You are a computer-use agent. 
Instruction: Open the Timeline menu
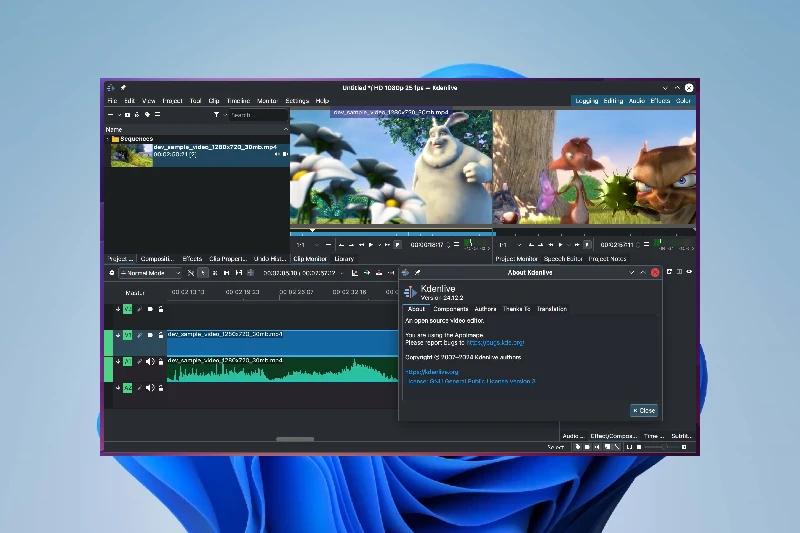point(238,101)
